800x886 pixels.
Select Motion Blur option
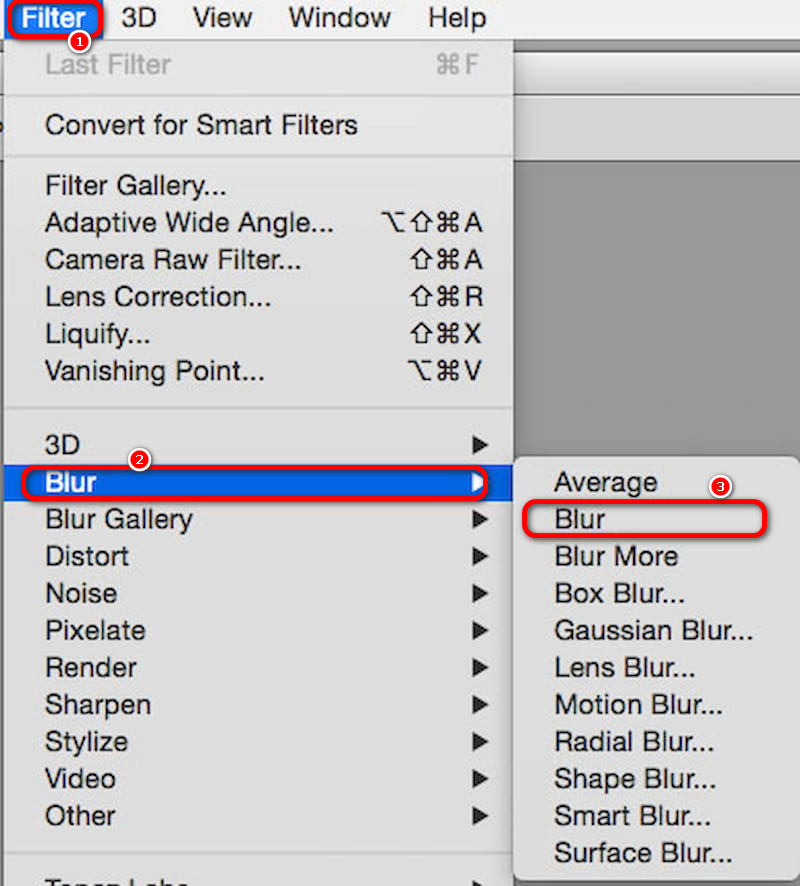pos(638,704)
